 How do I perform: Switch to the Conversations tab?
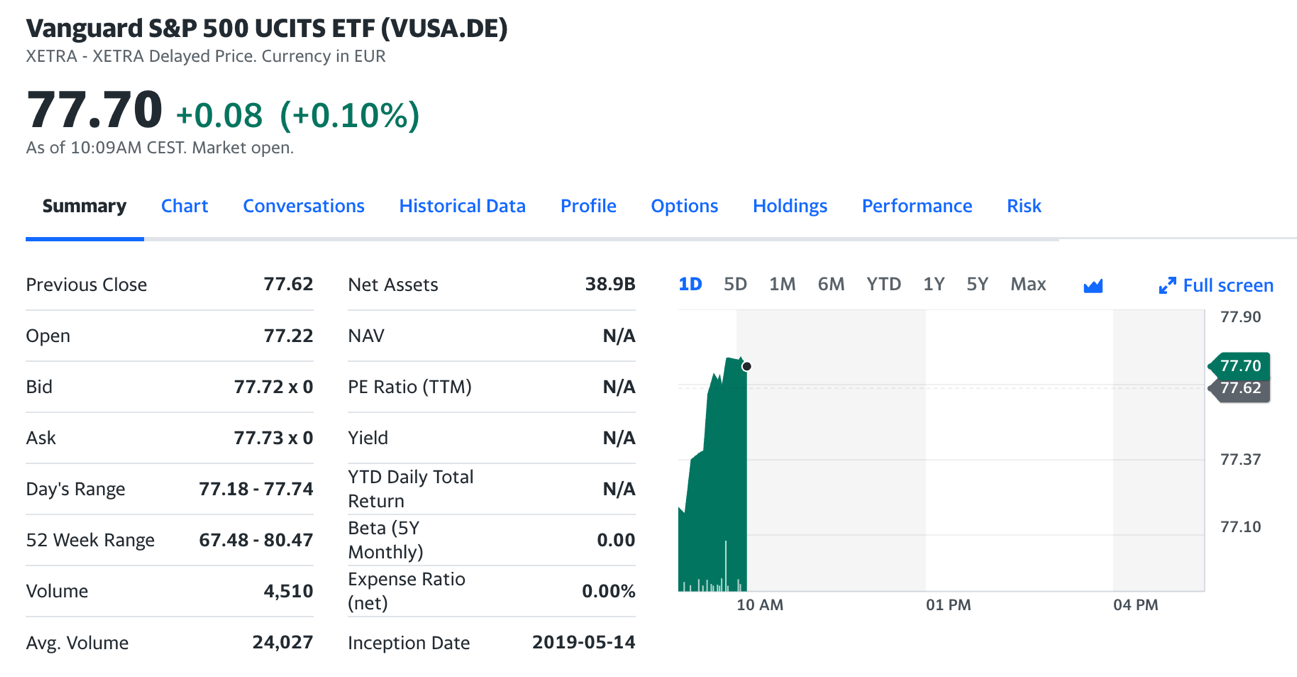pyautogui.click(x=303, y=206)
